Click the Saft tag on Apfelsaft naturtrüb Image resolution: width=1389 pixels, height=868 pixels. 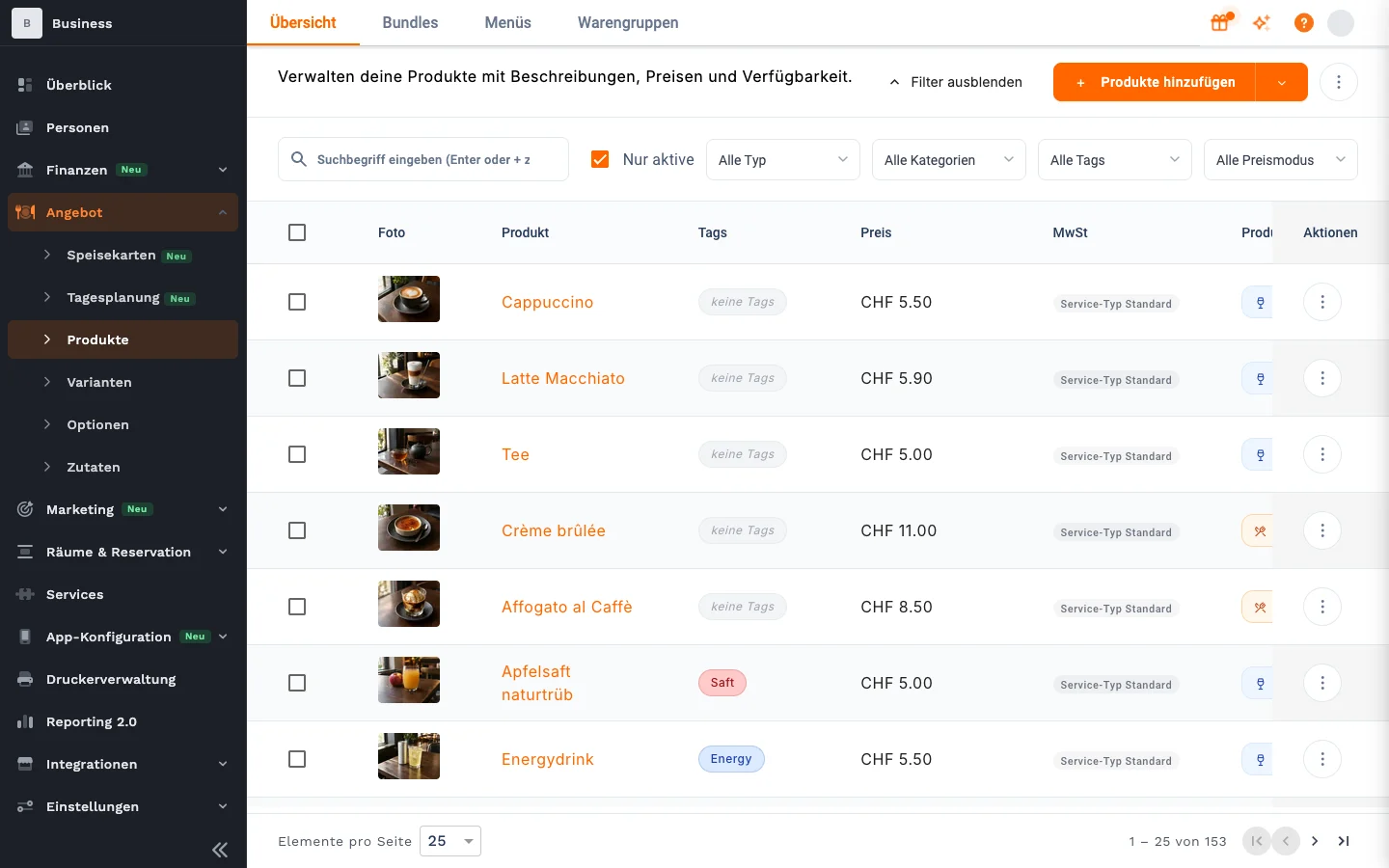click(x=722, y=683)
